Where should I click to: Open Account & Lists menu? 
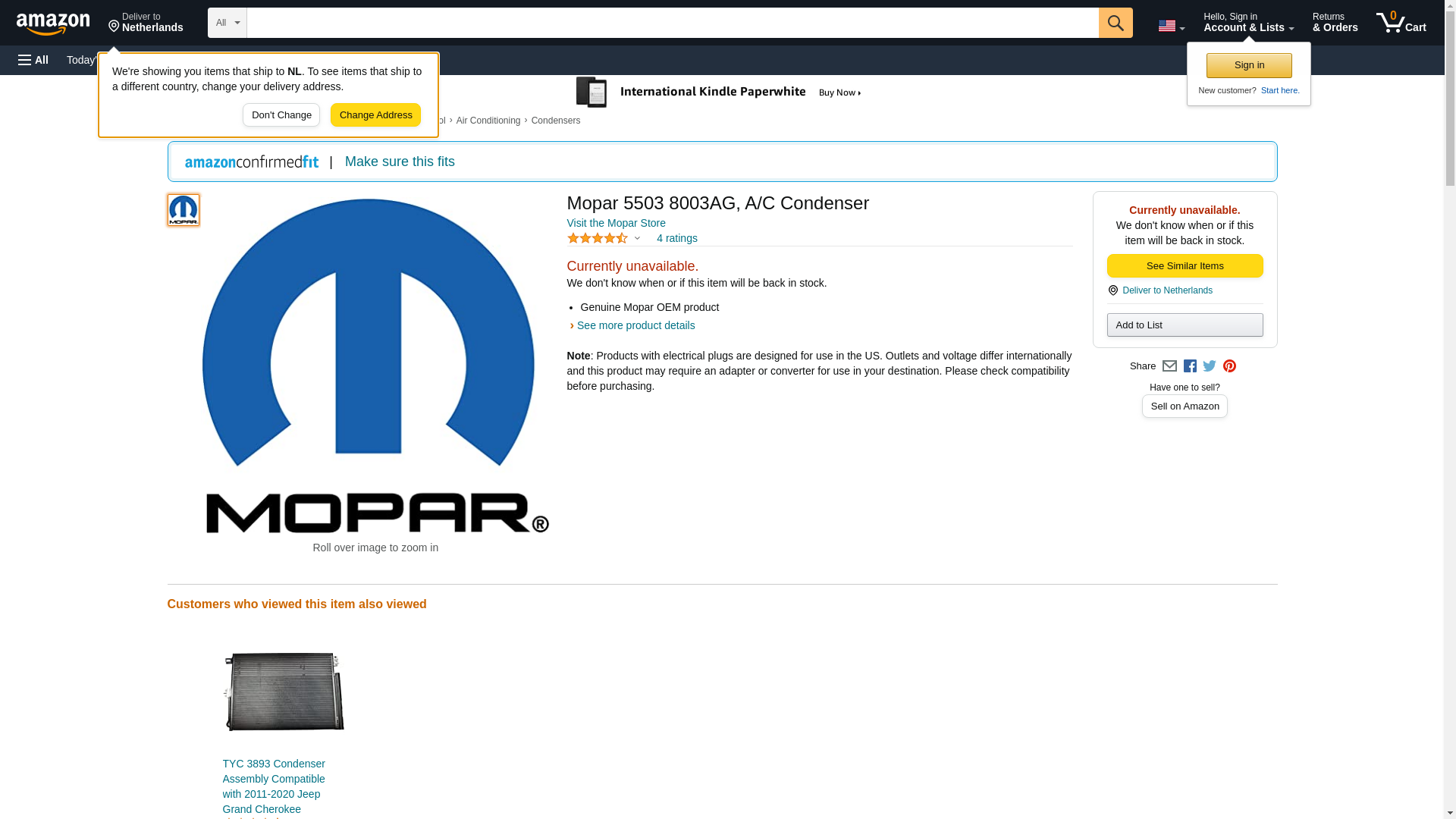click(x=1247, y=23)
